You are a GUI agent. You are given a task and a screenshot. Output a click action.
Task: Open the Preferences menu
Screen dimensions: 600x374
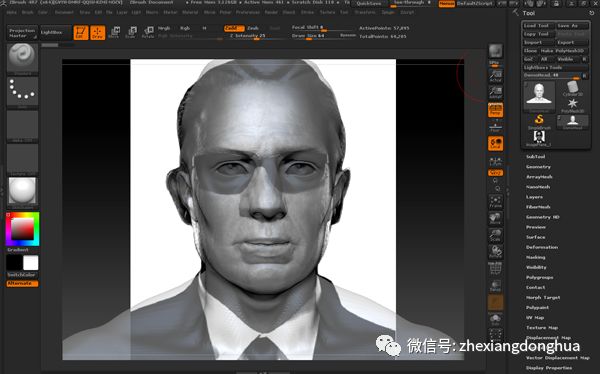pos(248,12)
